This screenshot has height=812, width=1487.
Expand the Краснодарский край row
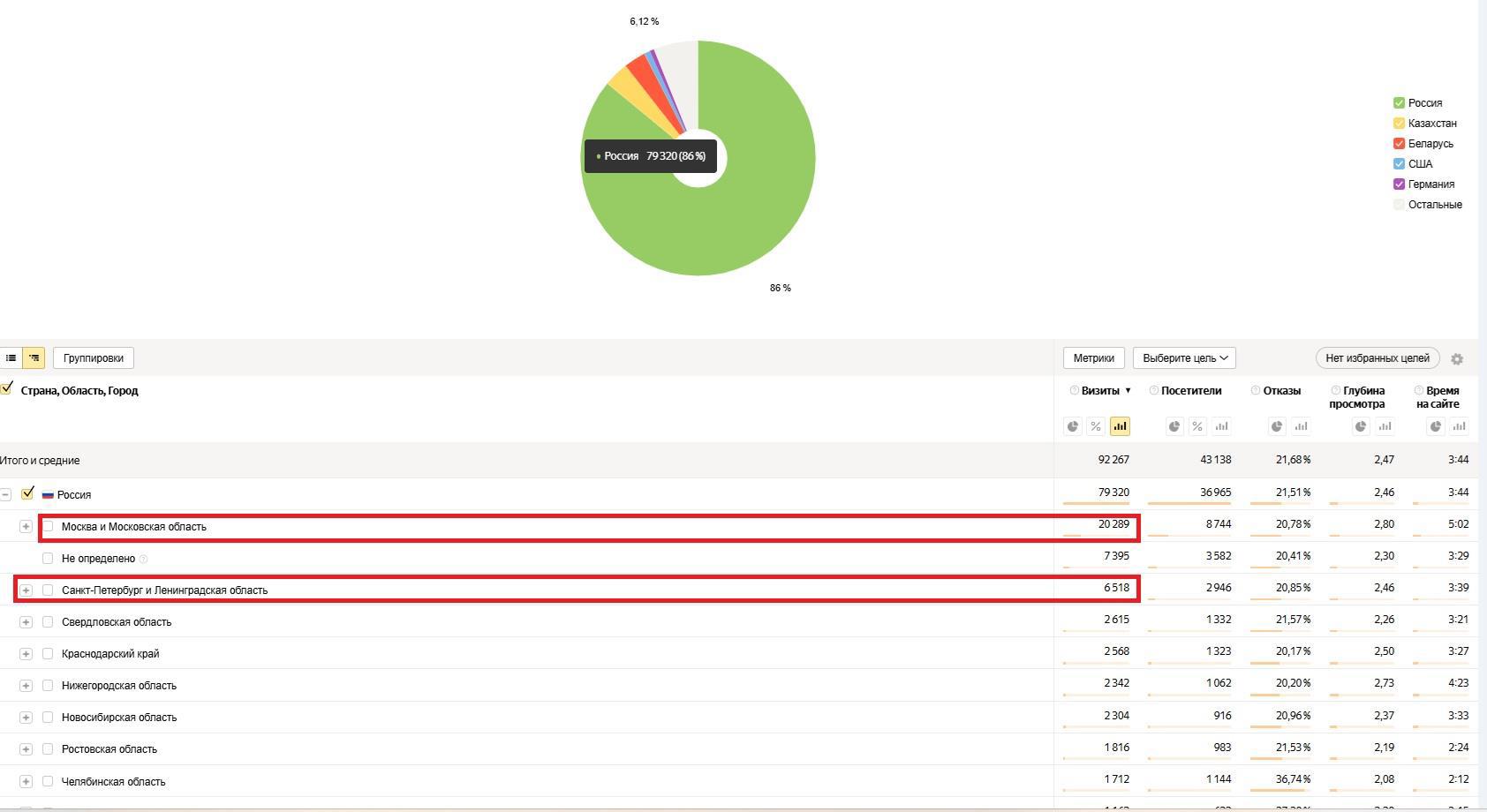click(26, 654)
